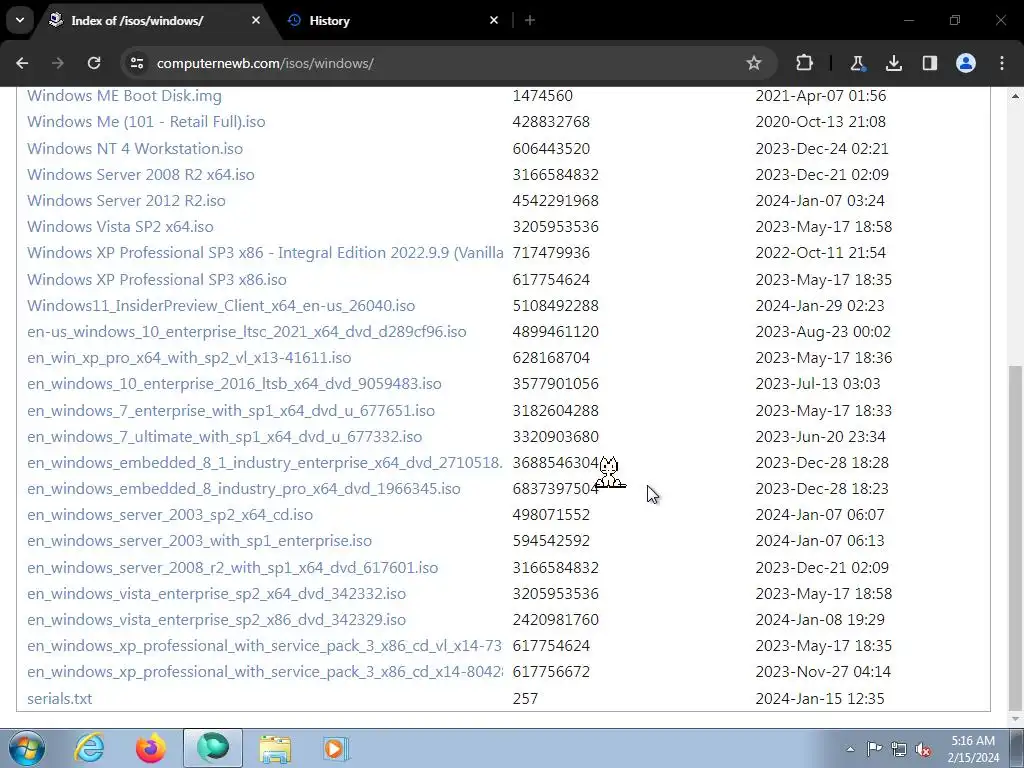Open network status tray icon
Screen dimensions: 1024x768
click(899, 749)
